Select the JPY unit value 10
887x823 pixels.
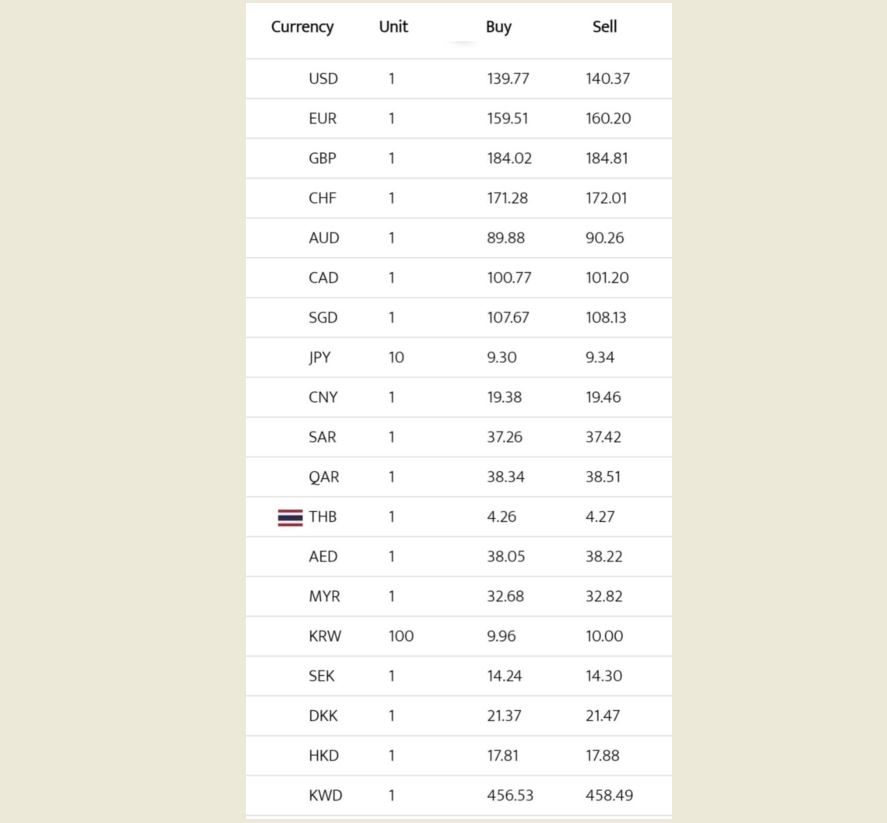(396, 357)
